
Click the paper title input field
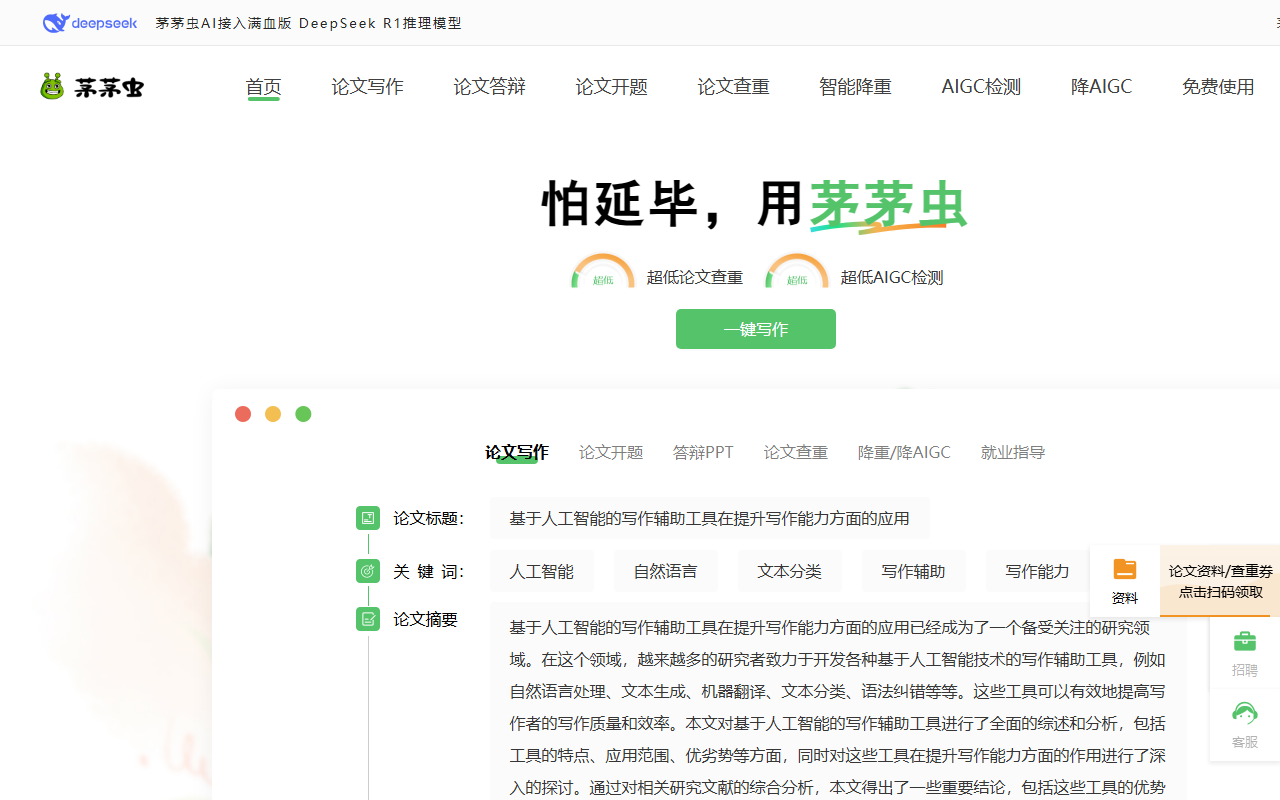tap(710, 518)
